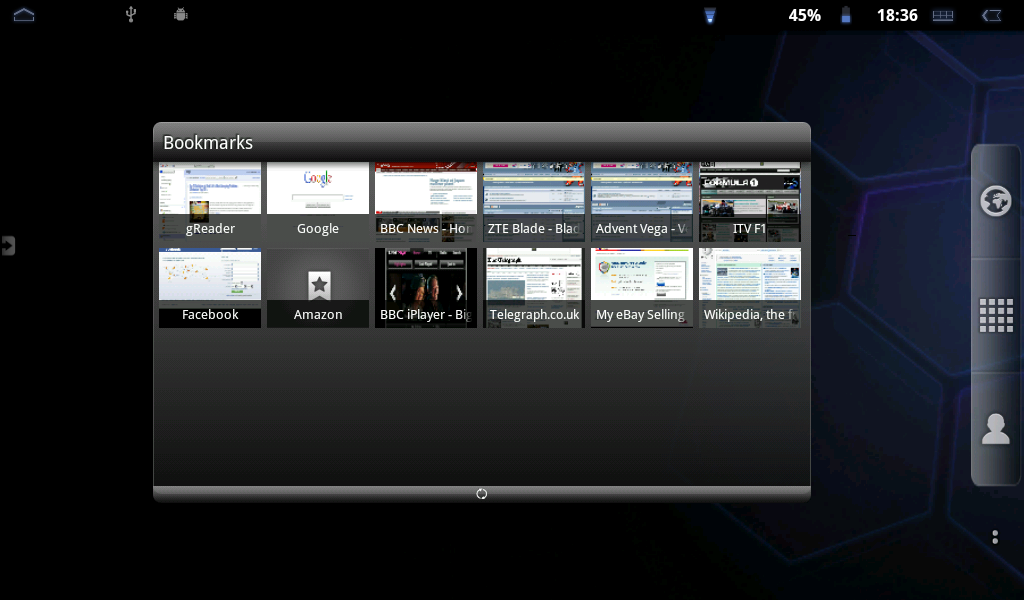Open the gReader bookmark
1024x600 pixels.
pos(210,203)
